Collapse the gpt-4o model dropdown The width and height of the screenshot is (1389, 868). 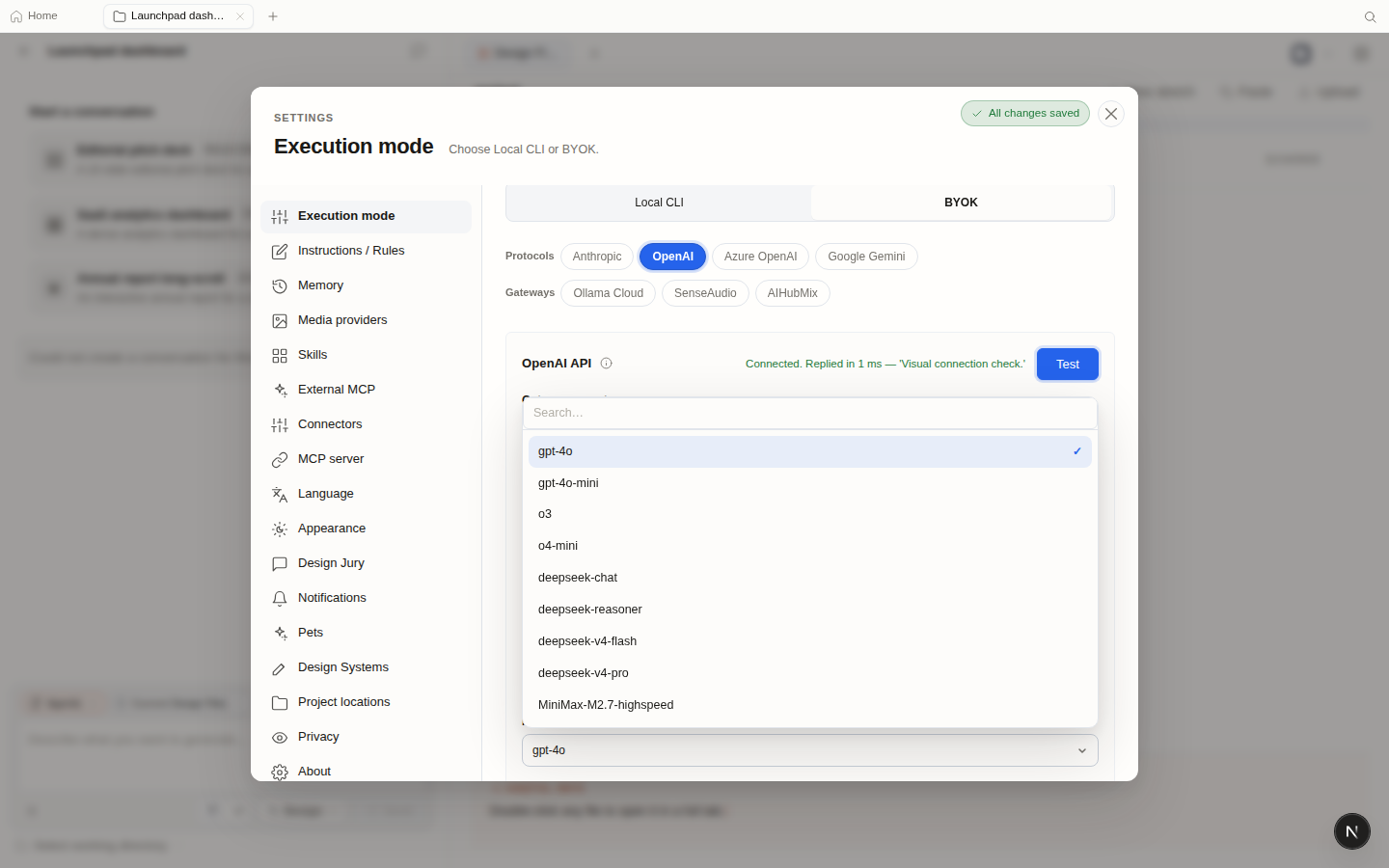coord(810,750)
